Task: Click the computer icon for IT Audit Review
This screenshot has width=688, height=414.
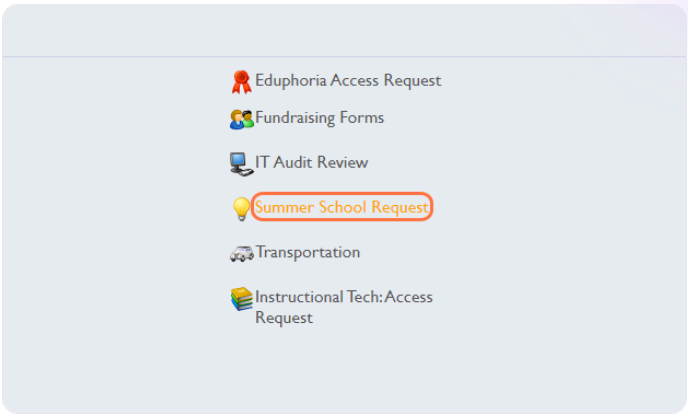Action: (x=240, y=164)
